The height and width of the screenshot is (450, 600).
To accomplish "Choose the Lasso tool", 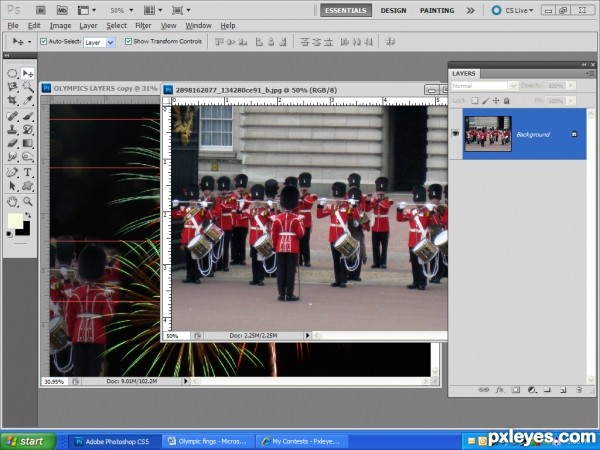I will tap(12, 87).
